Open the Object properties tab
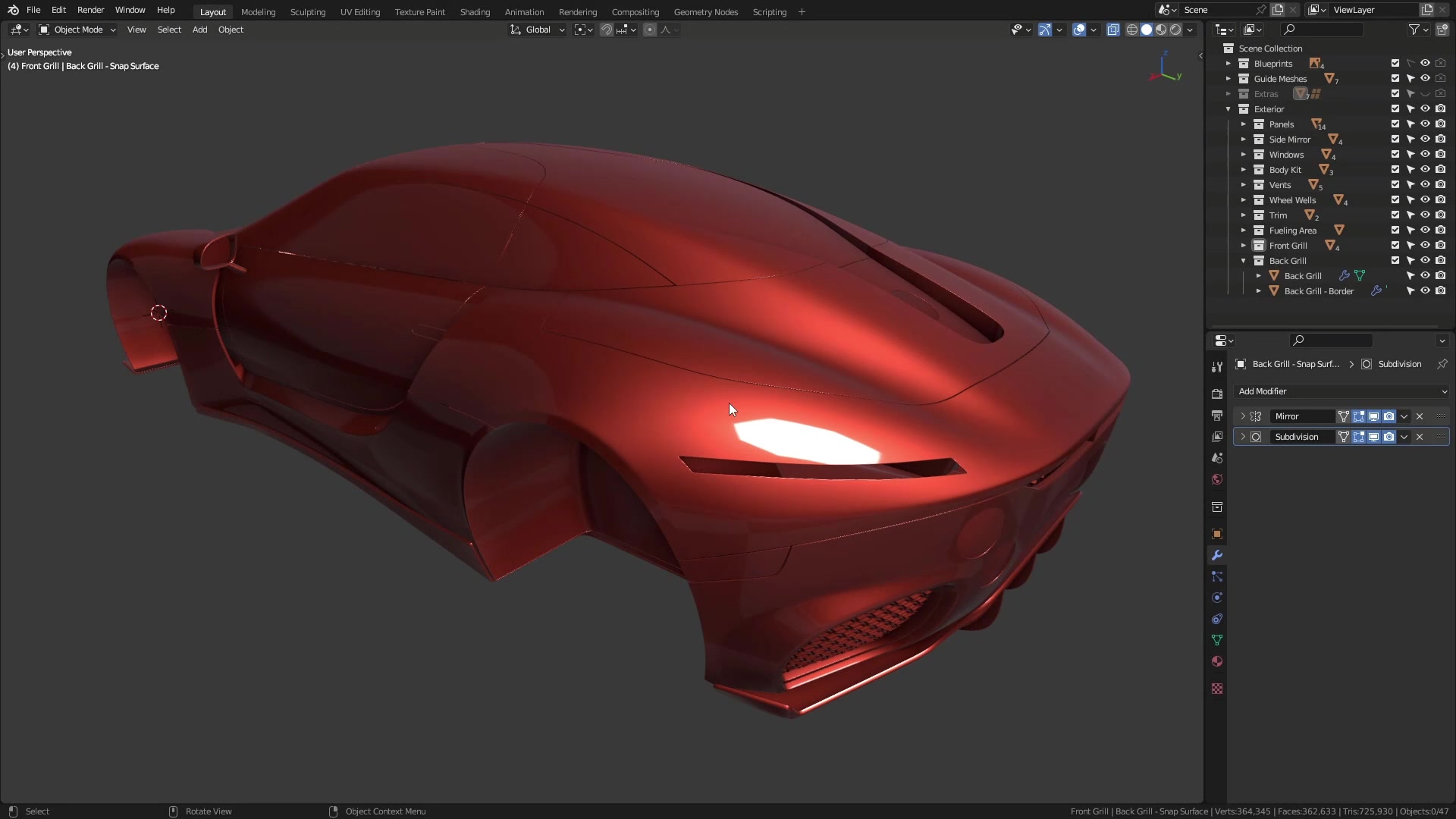 point(1217,534)
